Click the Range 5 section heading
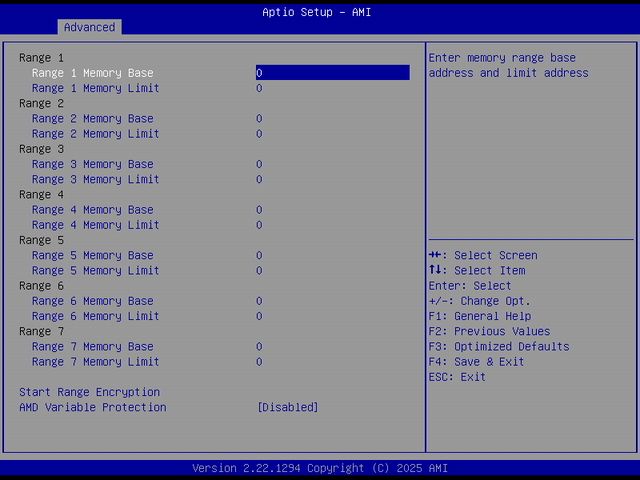 coord(41,240)
